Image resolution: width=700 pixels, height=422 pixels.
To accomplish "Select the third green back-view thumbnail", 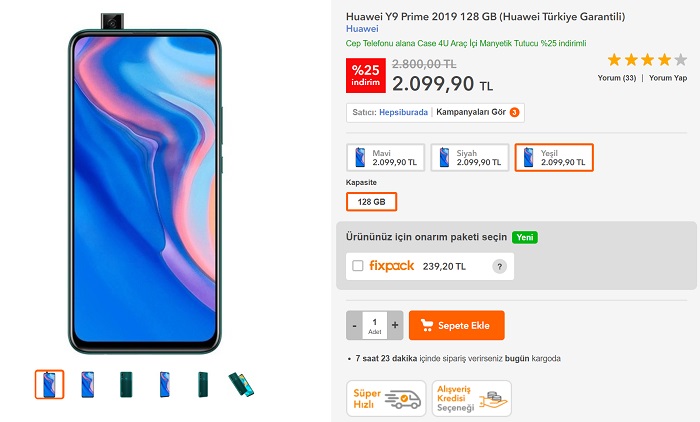I will tap(126, 384).
